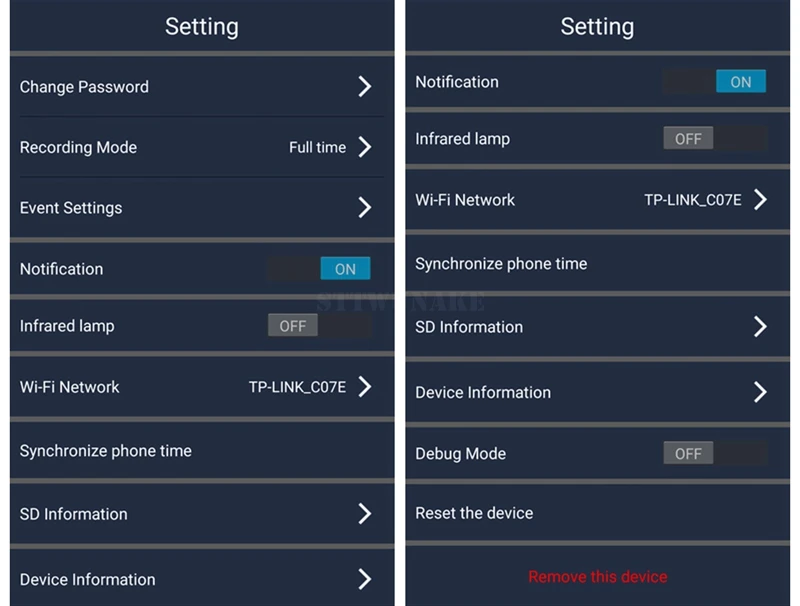Viewport: 800px width, 606px height.
Task: Tap SD Information arrow in right panel
Action: pyautogui.click(x=760, y=326)
